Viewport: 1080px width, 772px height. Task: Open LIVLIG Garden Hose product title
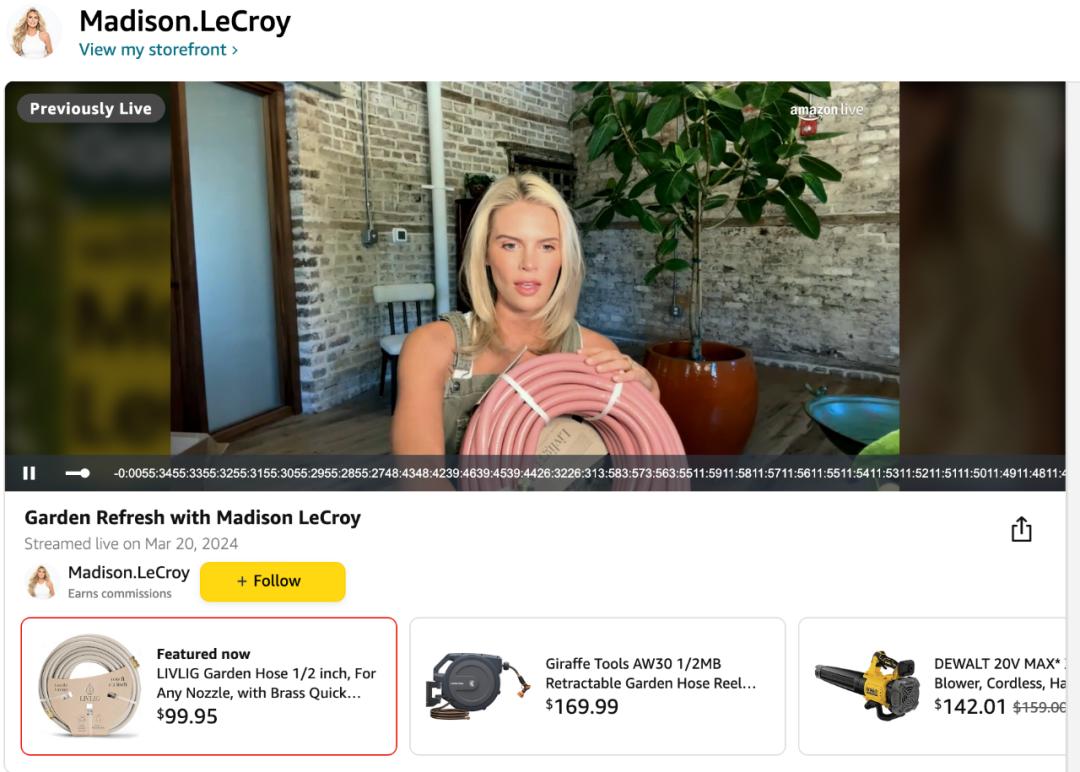[266, 683]
